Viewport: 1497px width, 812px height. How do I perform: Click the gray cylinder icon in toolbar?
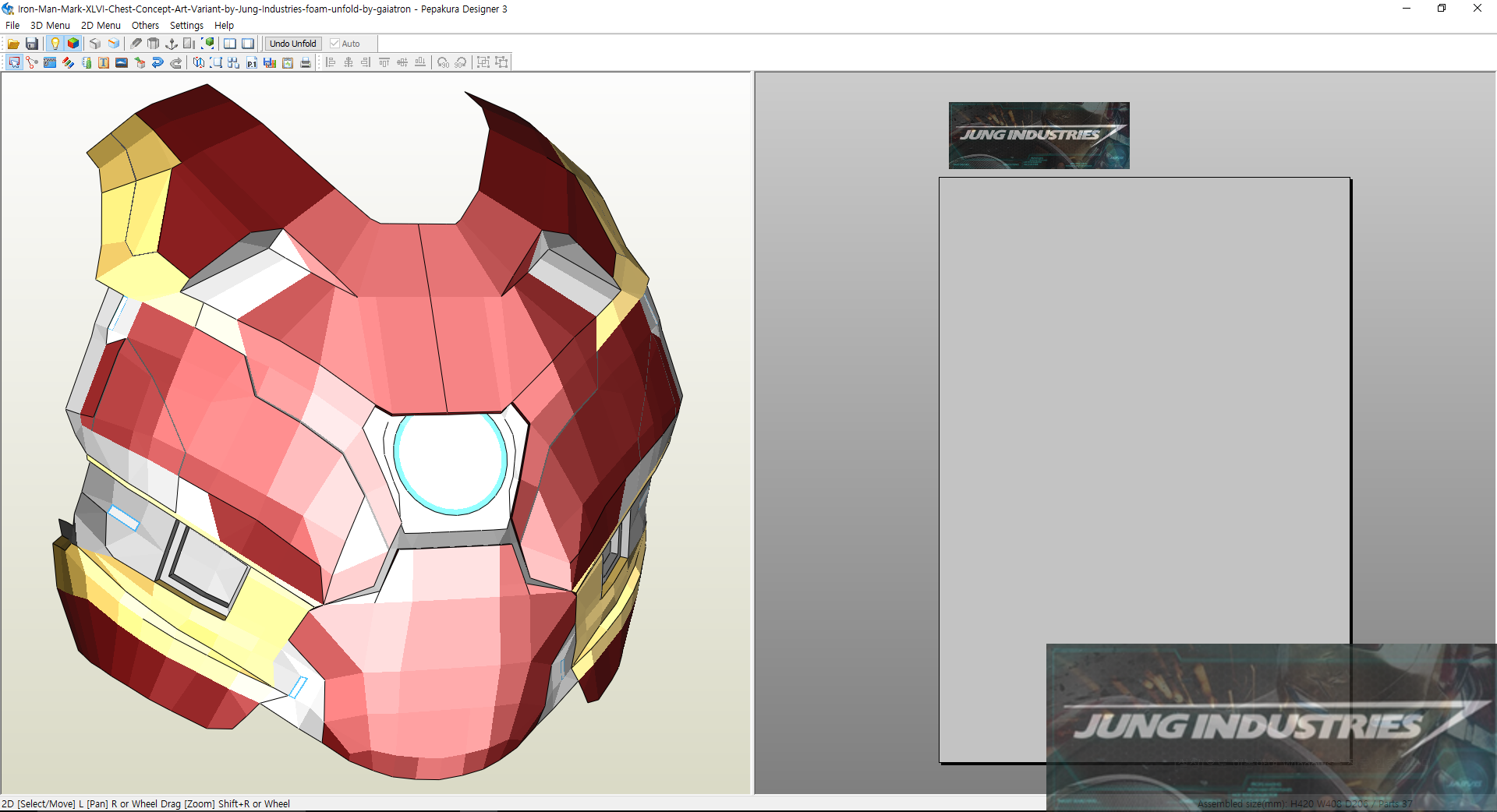pos(154,44)
